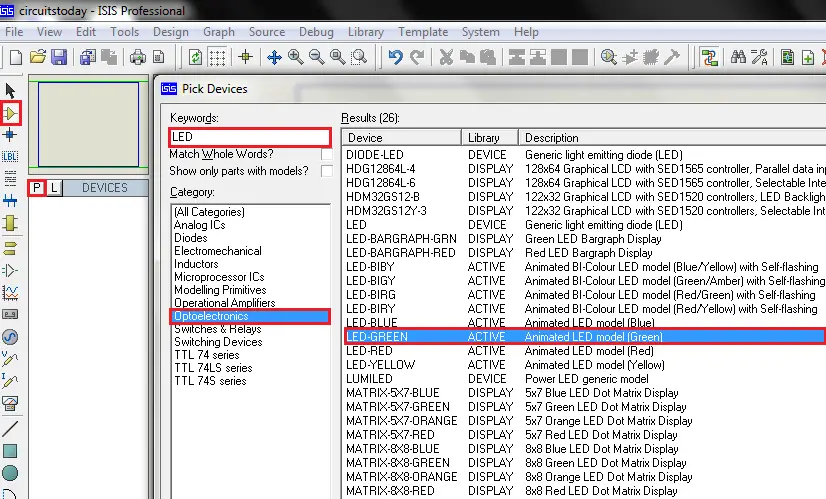The image size is (826, 499).
Task: Click the decompose hammer icon
Action: [672, 57]
